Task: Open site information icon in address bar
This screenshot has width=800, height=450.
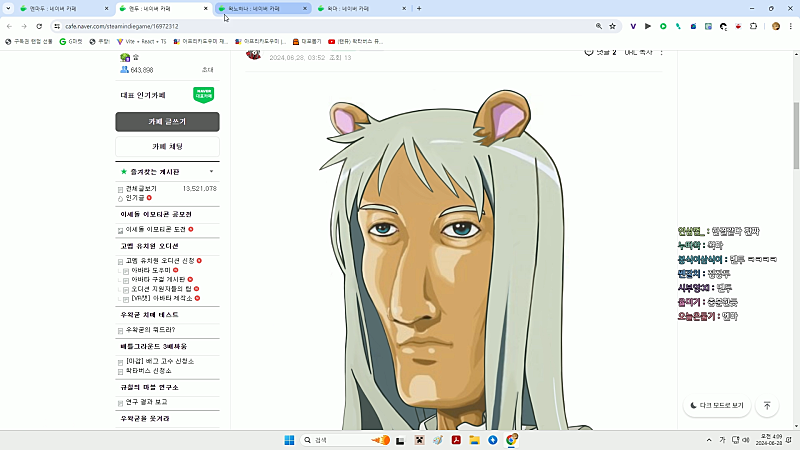Action: point(57,26)
